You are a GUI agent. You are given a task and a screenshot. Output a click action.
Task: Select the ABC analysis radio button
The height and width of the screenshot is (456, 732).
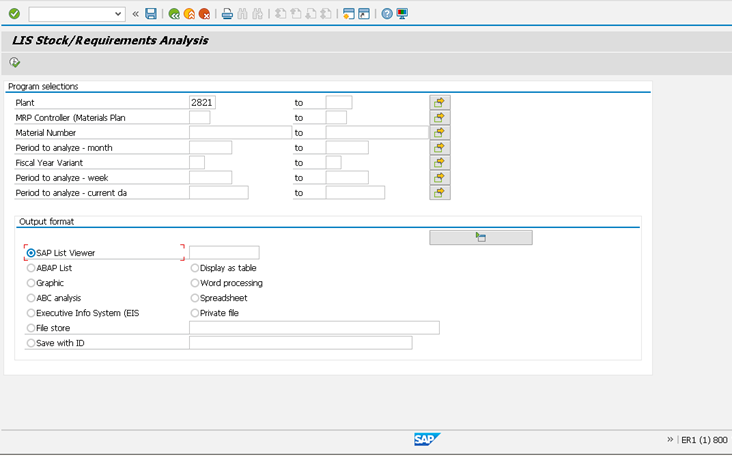click(31, 298)
